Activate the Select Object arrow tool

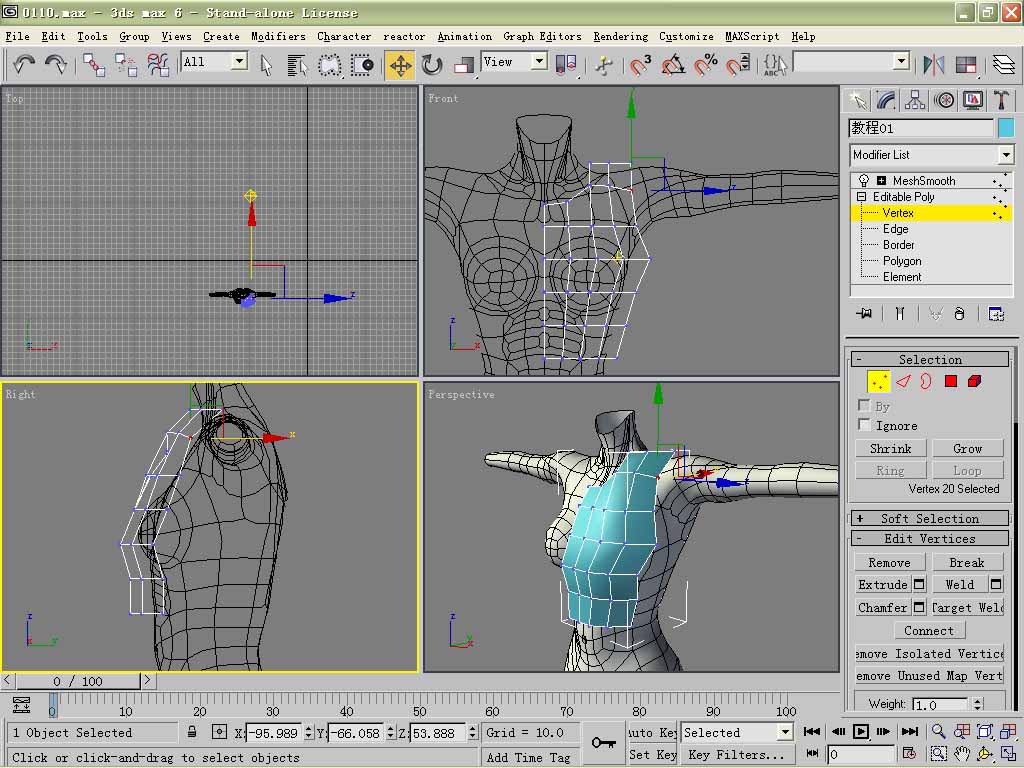pyautogui.click(x=266, y=65)
